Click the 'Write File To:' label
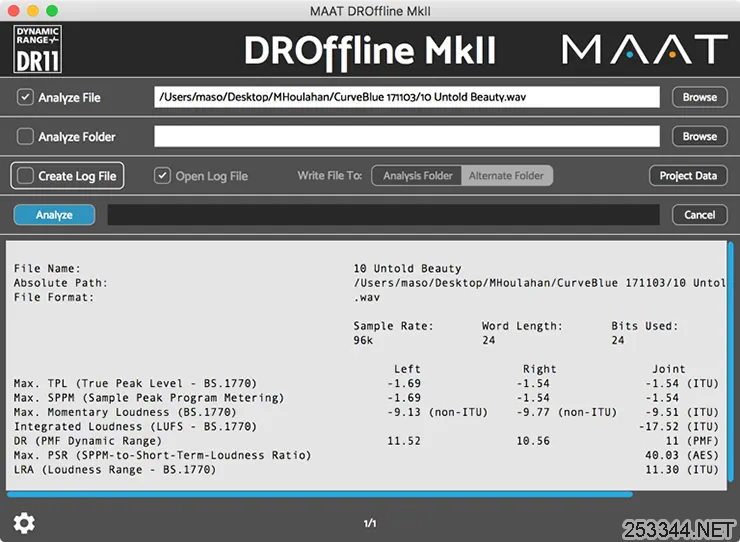Image resolution: width=740 pixels, height=542 pixels. [x=330, y=176]
